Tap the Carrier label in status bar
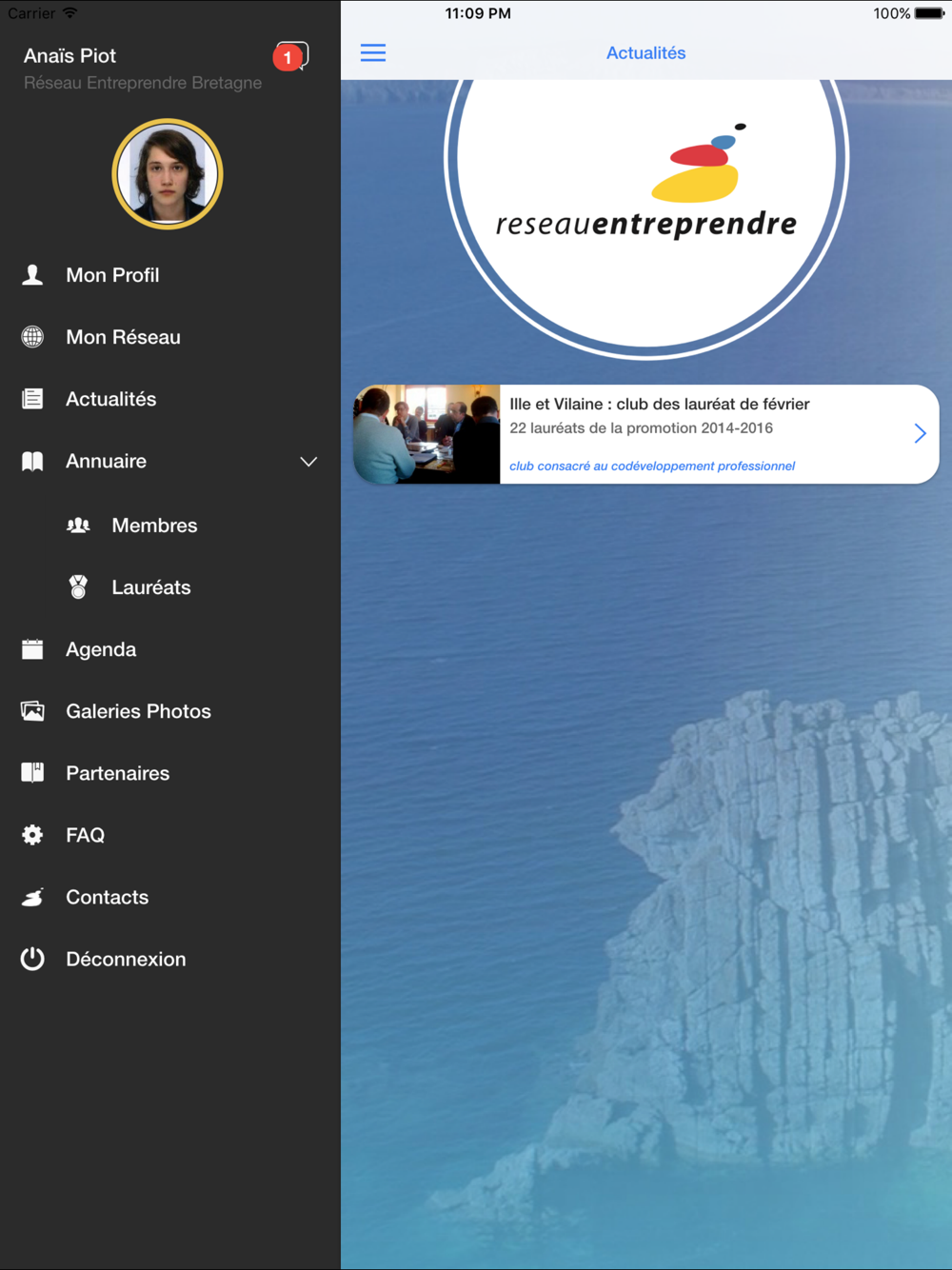This screenshot has width=952, height=1270. coord(31,13)
